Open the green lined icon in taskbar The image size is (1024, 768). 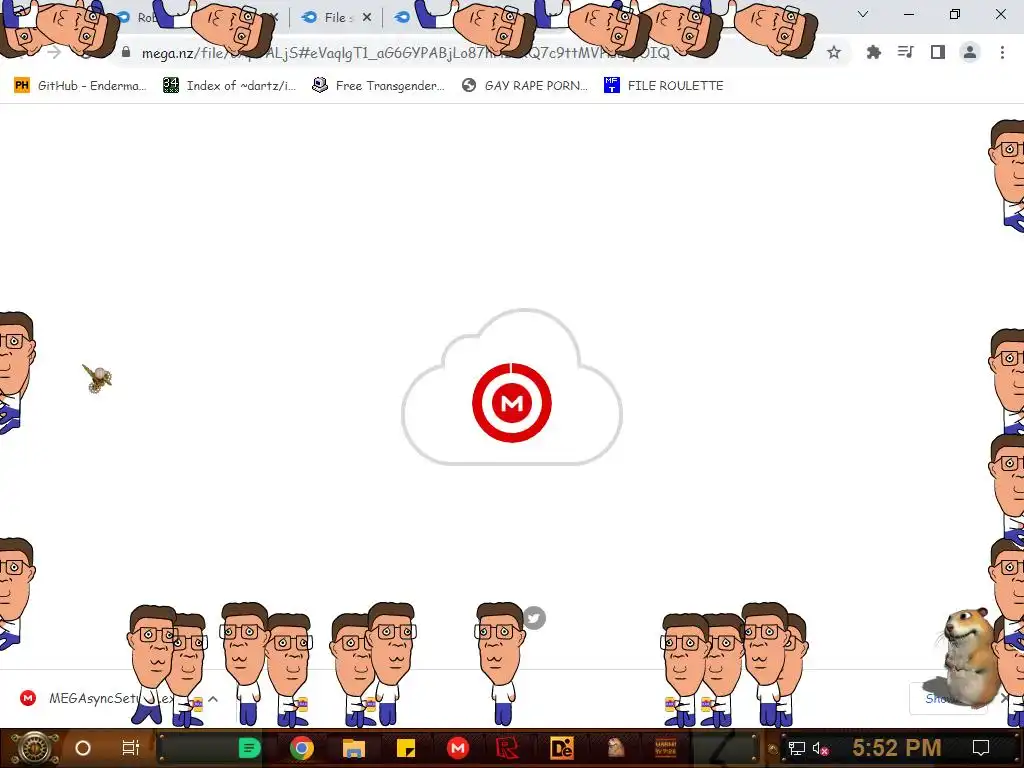(x=249, y=748)
